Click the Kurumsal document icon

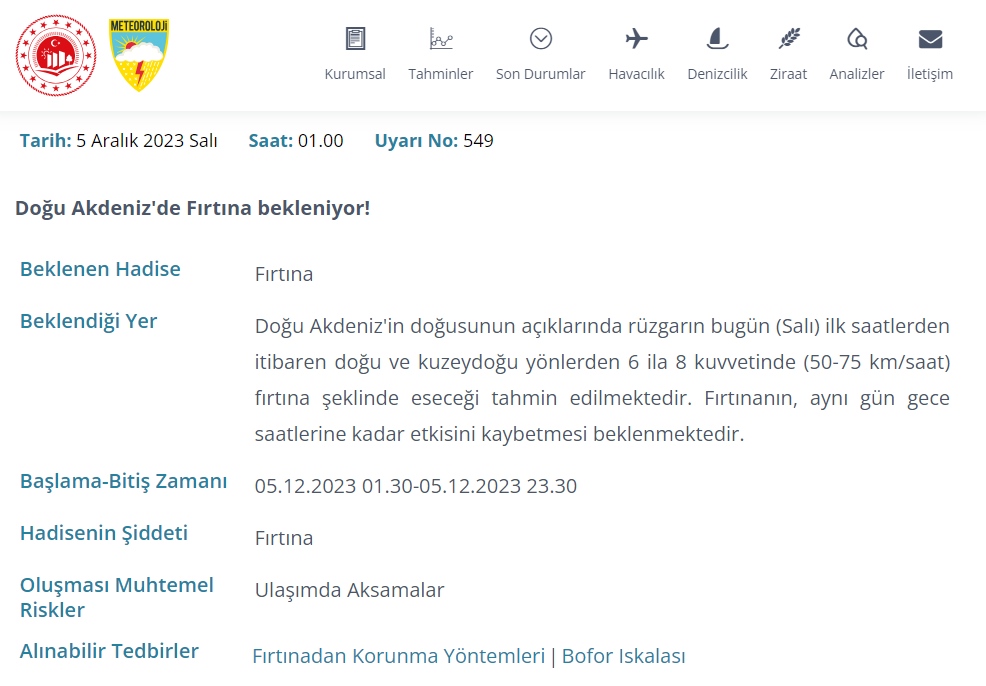click(355, 39)
